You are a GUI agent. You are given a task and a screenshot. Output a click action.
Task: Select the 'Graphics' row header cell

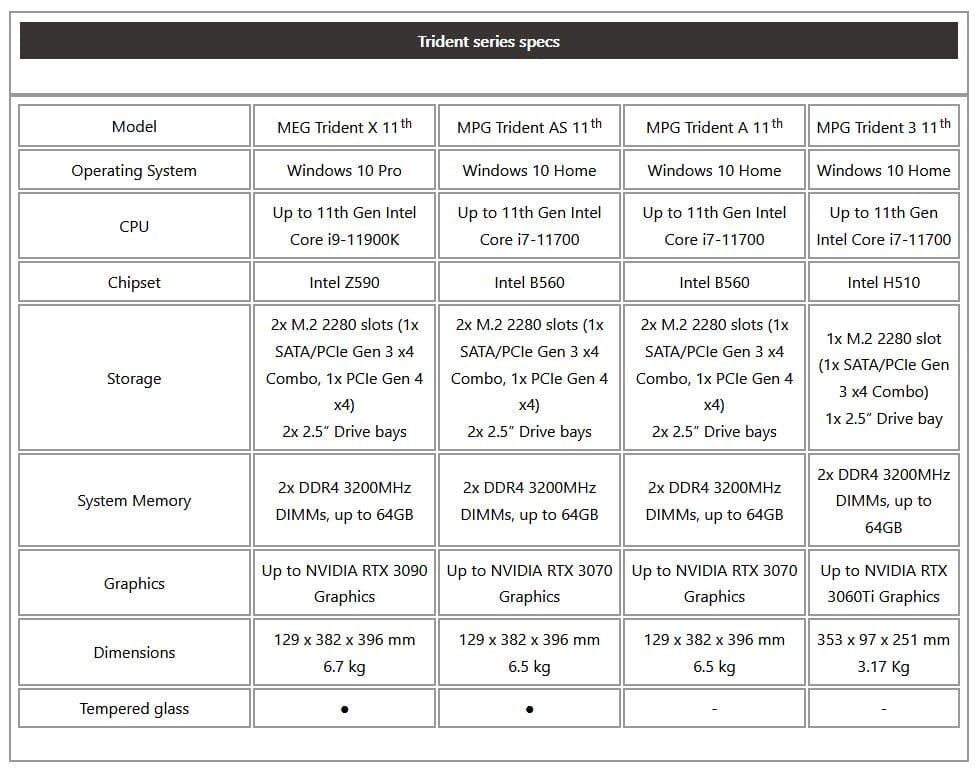click(134, 583)
